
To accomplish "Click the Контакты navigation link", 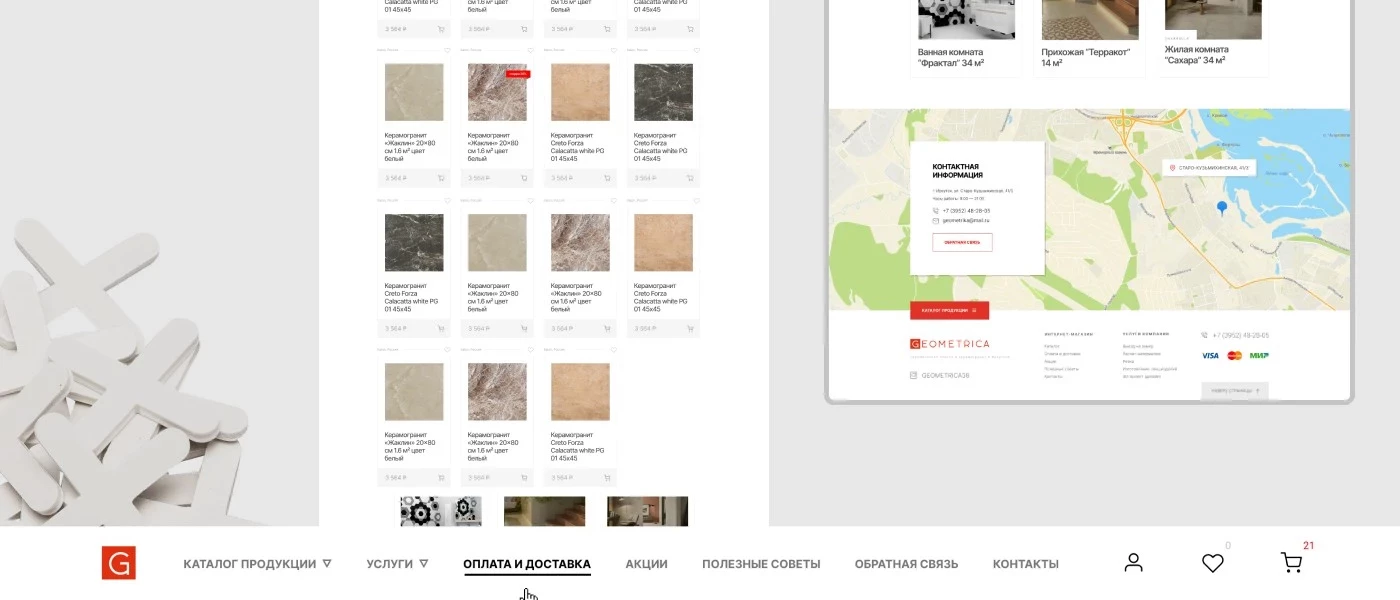I will click(x=1025, y=564).
